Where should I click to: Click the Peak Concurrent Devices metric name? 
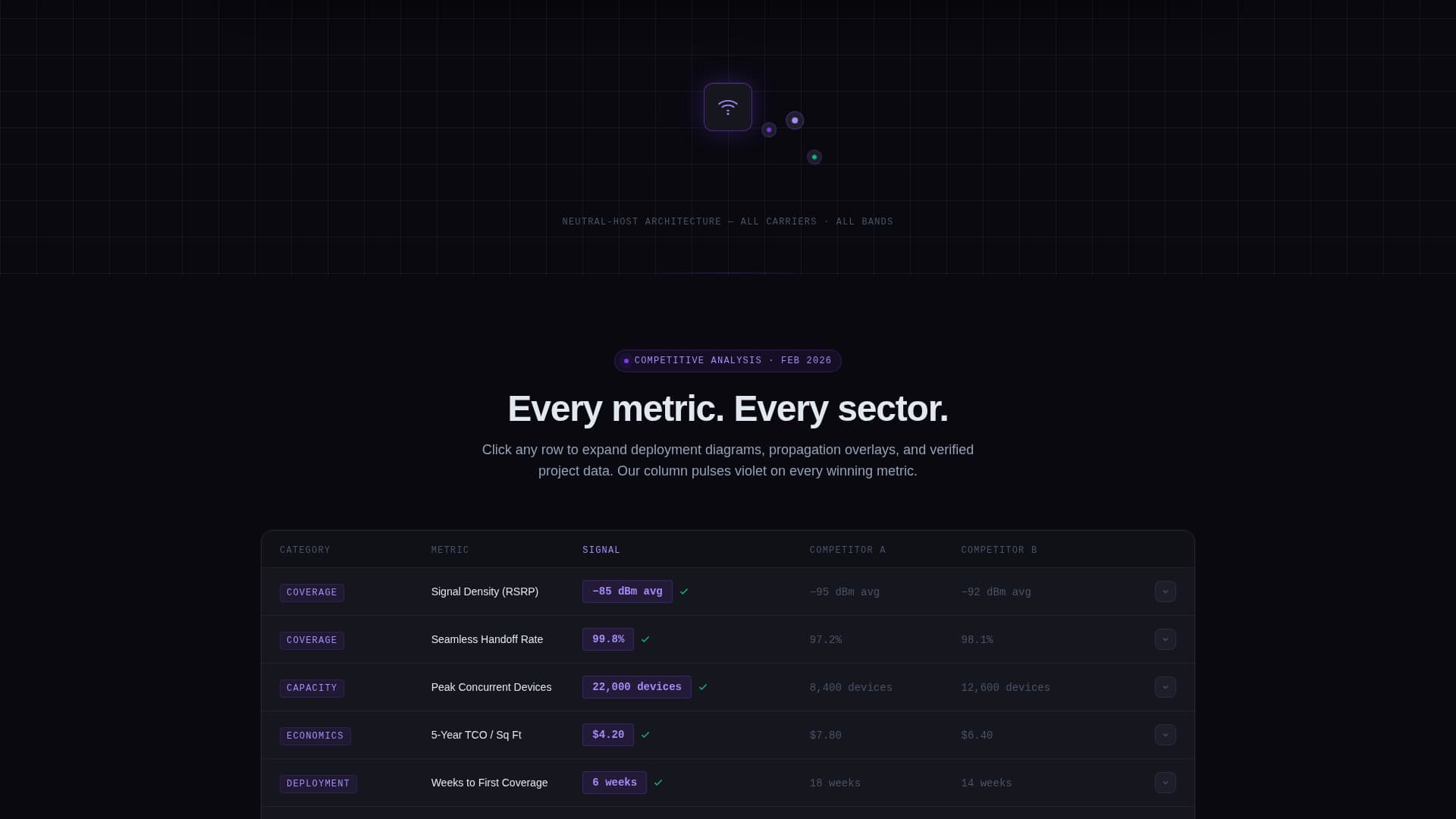coord(491,687)
